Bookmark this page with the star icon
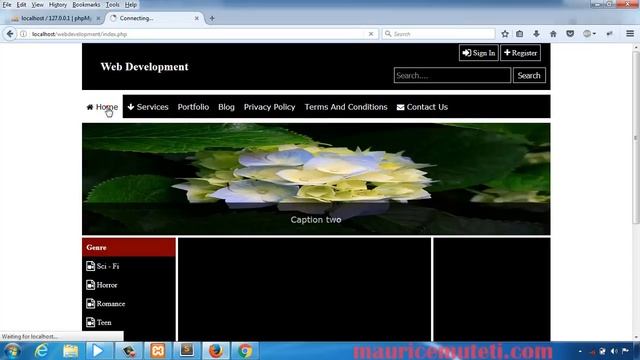 pos(505,34)
